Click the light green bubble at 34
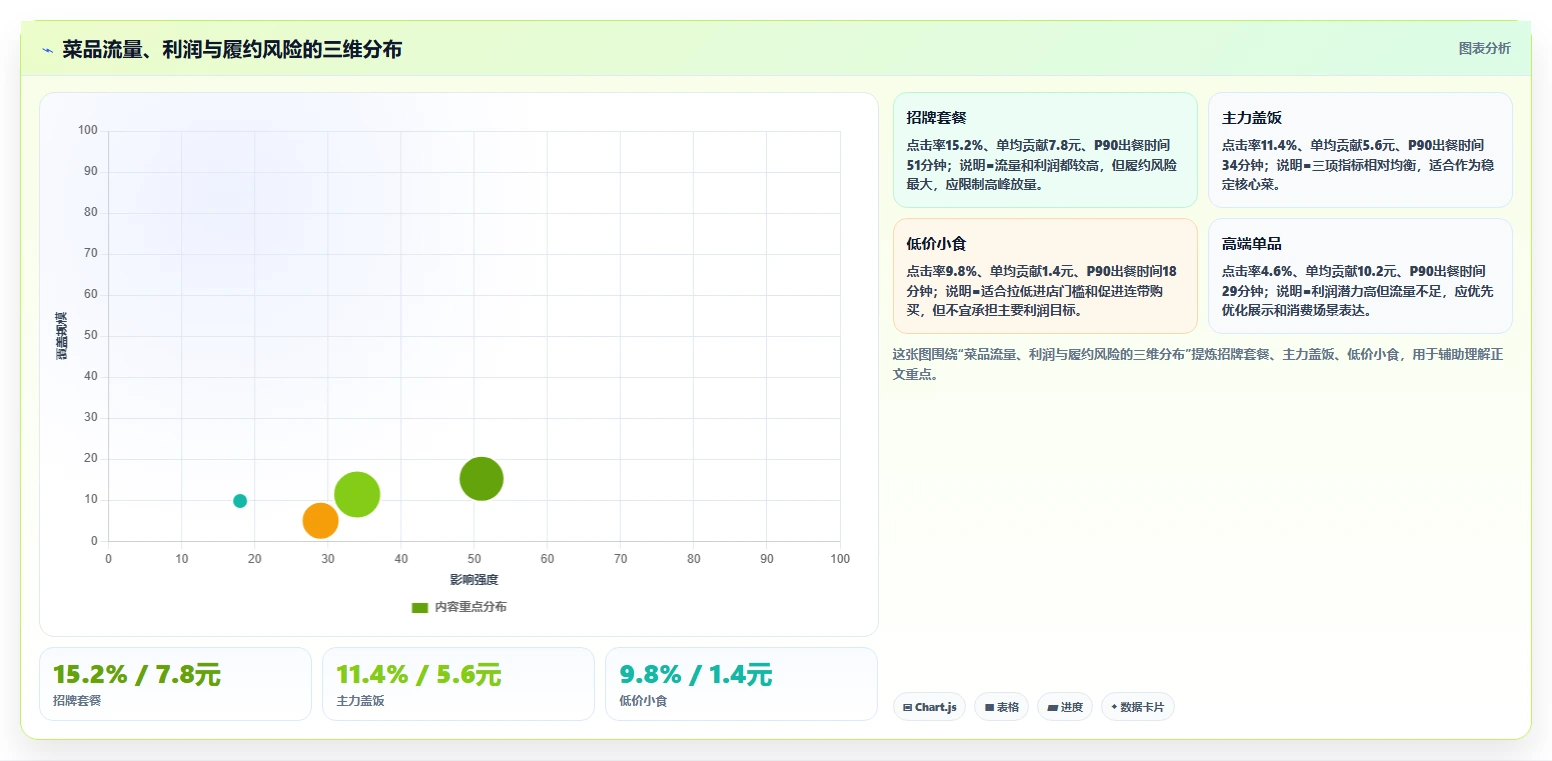Viewport: 1552px width, 761px height. tap(357, 494)
